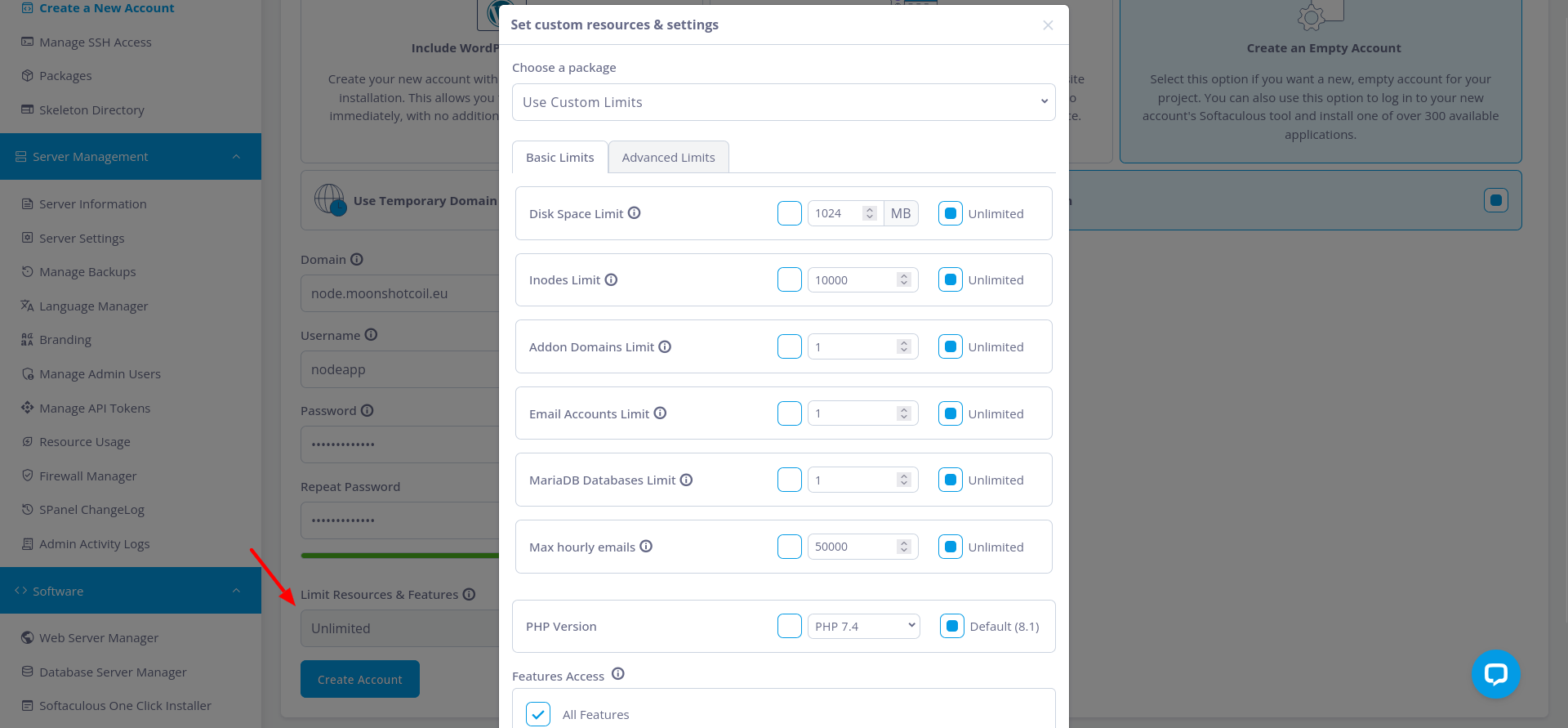The image size is (1568, 728).
Task: Click the Max hourly emails stepper arrows
Action: [x=904, y=547]
